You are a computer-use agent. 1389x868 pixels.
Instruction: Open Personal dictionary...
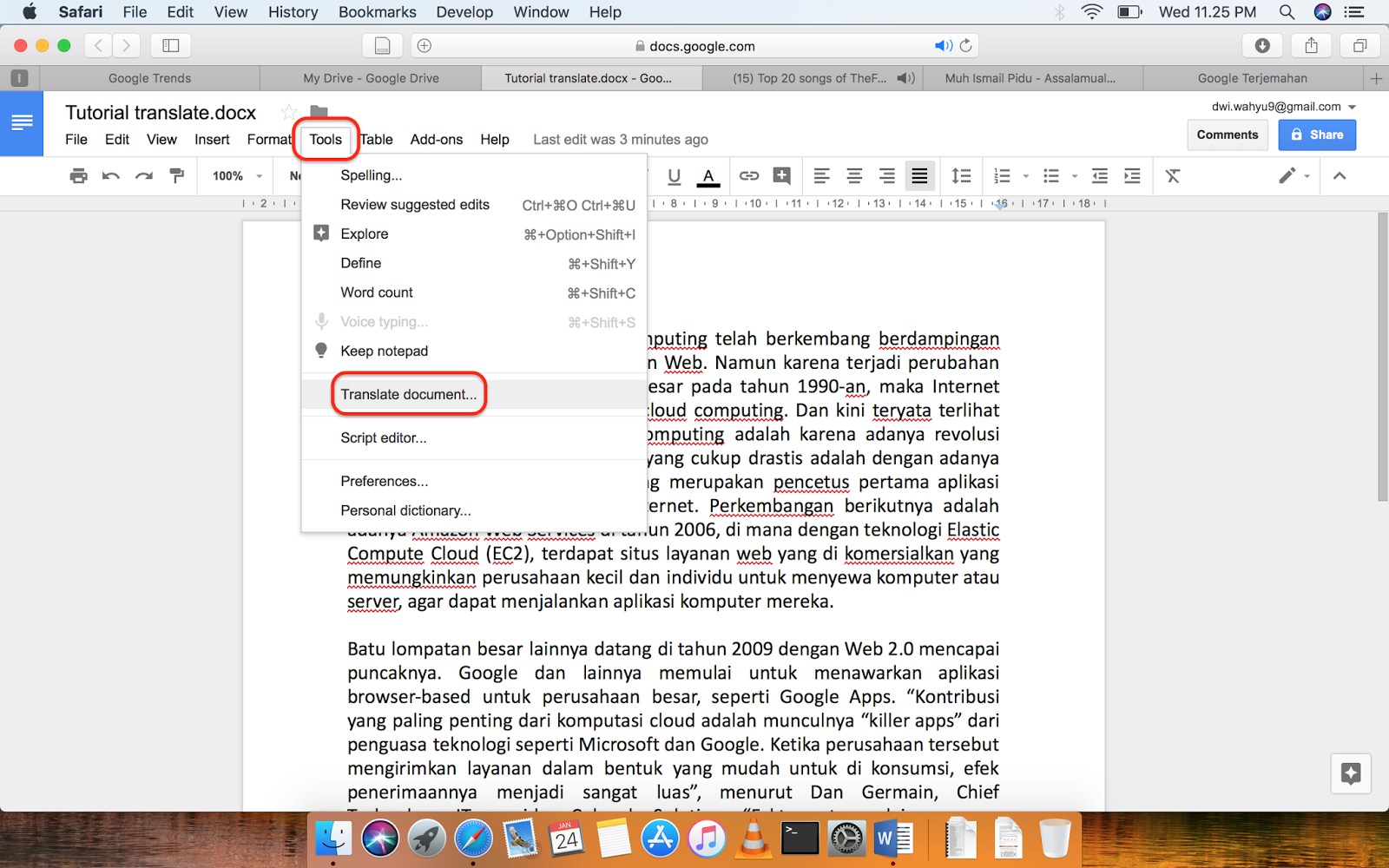pyautogui.click(x=474, y=510)
